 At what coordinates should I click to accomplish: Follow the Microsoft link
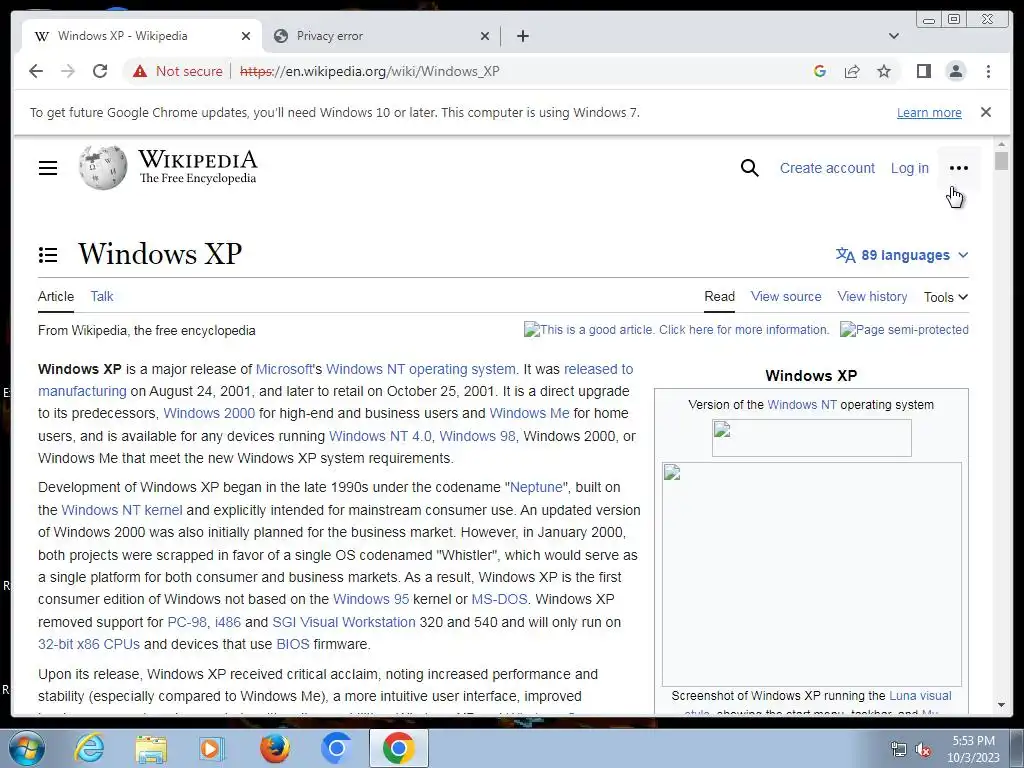[x=283, y=369]
